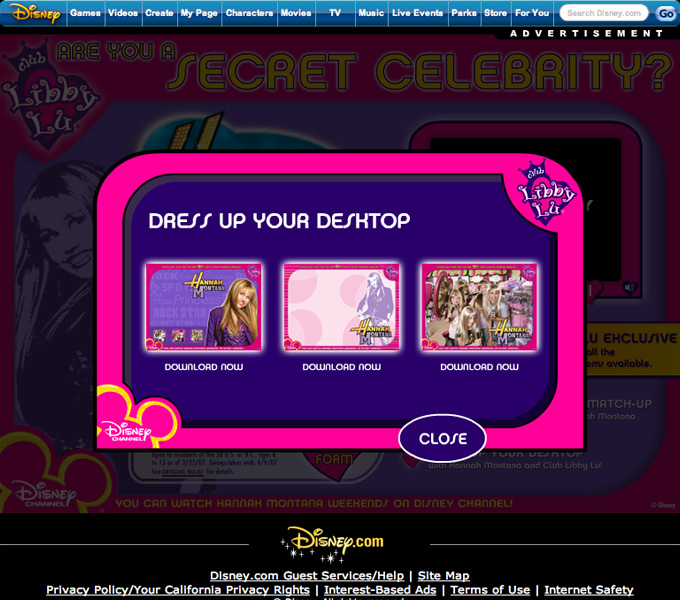The image size is (680, 600).
Task: Open Disney.com Guest Services/Help link
Action: [307, 576]
